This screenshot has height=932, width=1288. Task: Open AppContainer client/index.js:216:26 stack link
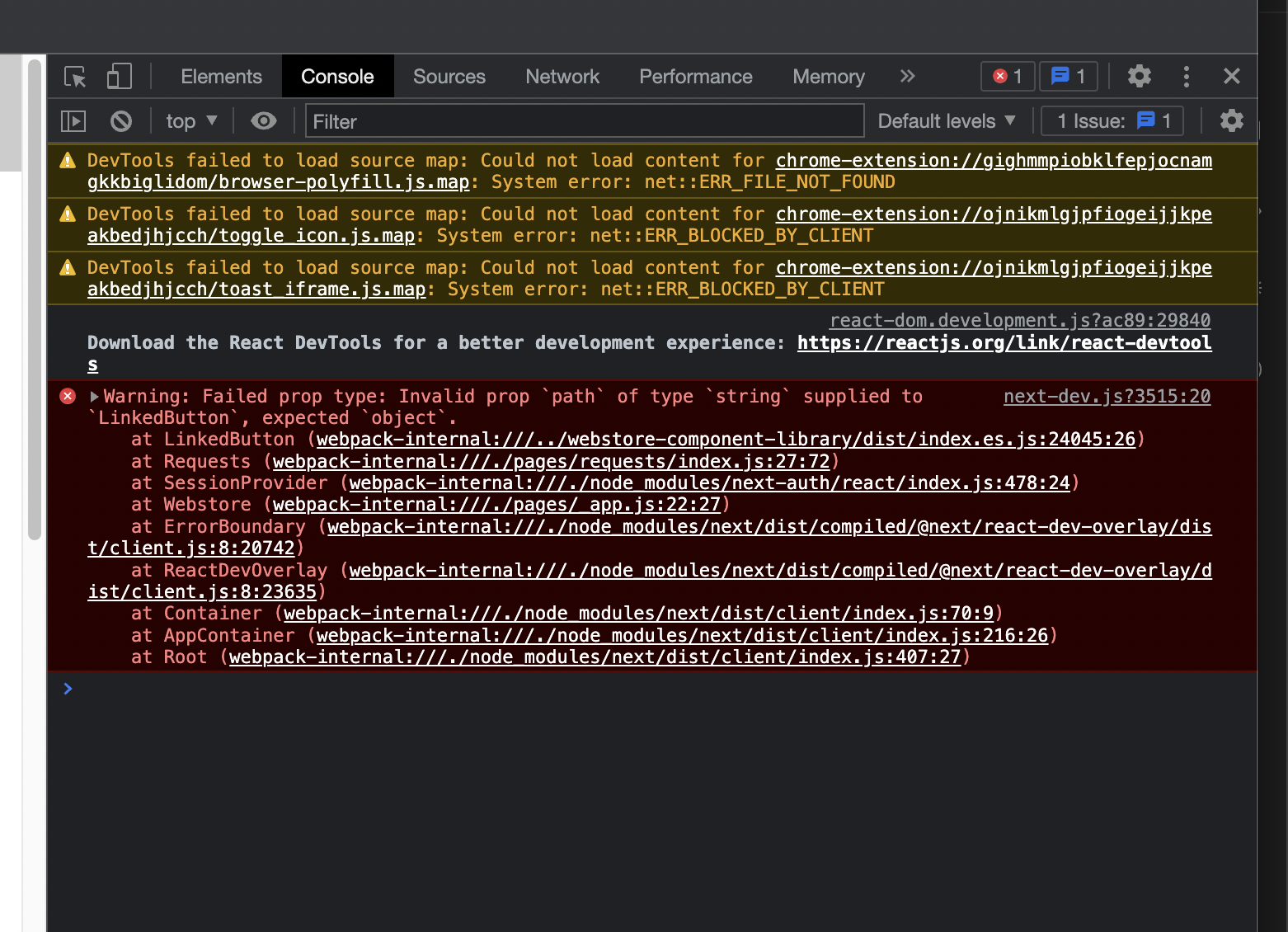point(682,636)
